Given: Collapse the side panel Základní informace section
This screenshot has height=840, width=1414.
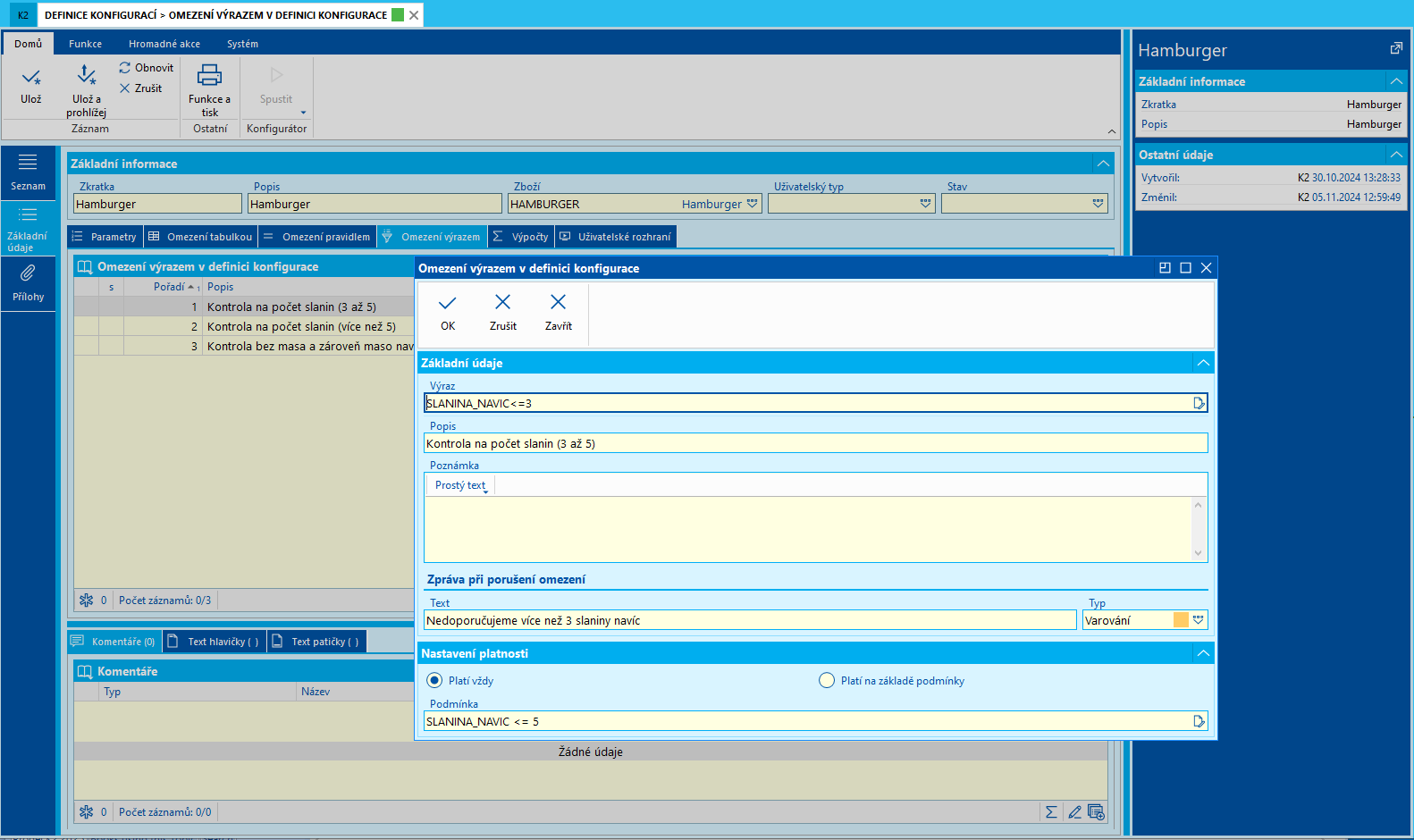Looking at the screenshot, I should point(1396,81).
